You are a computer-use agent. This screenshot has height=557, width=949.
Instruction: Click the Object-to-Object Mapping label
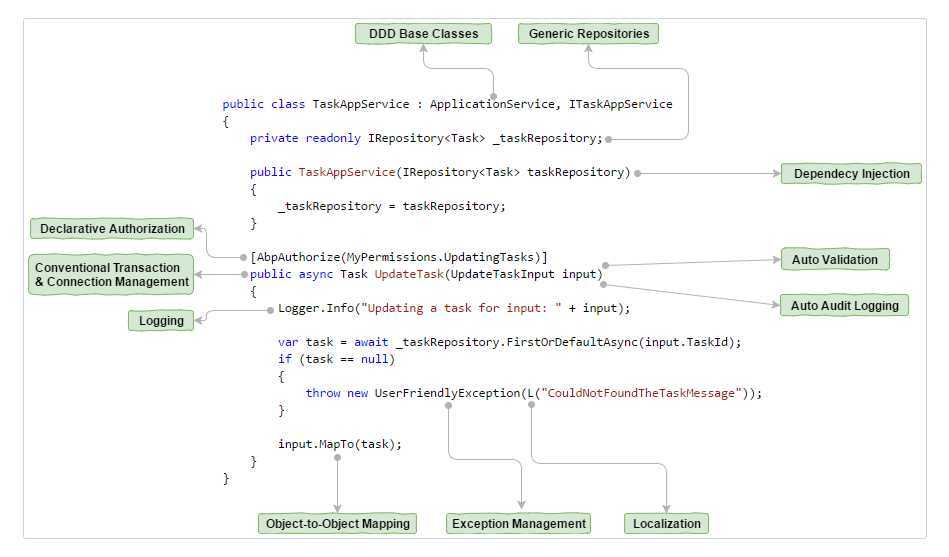[x=337, y=524]
